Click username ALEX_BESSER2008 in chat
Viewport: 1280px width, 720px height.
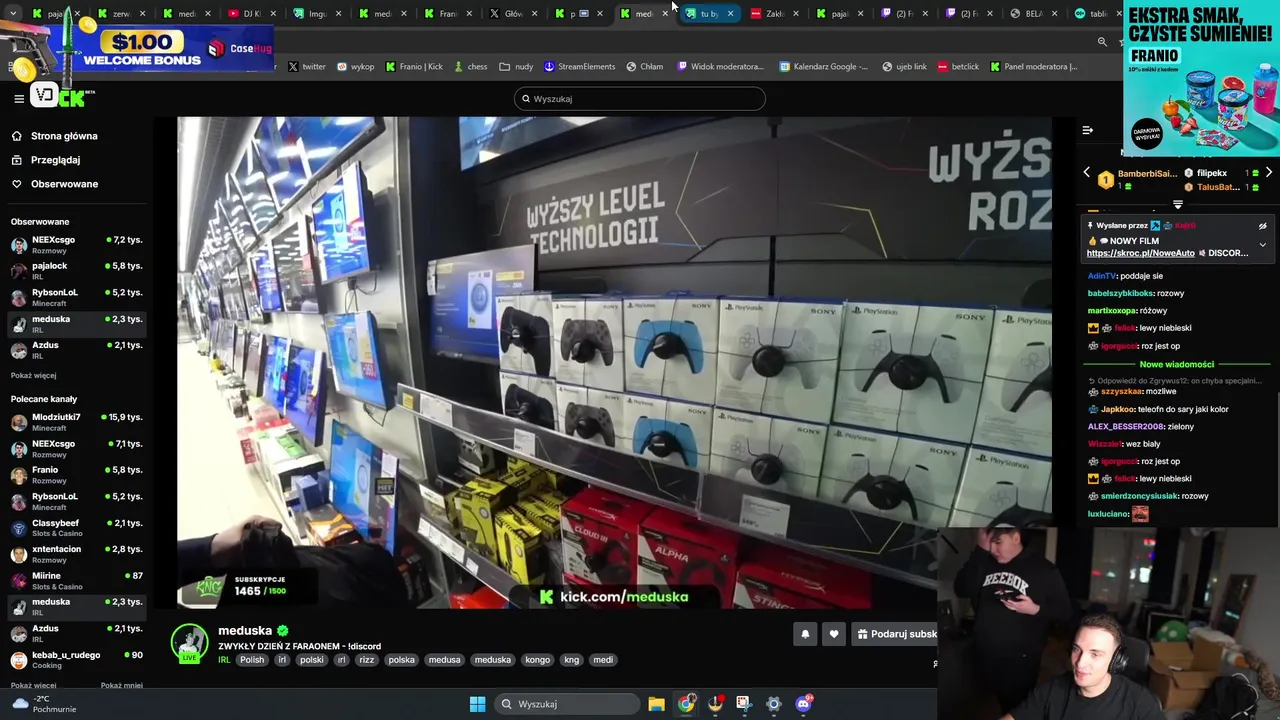coord(1126,427)
